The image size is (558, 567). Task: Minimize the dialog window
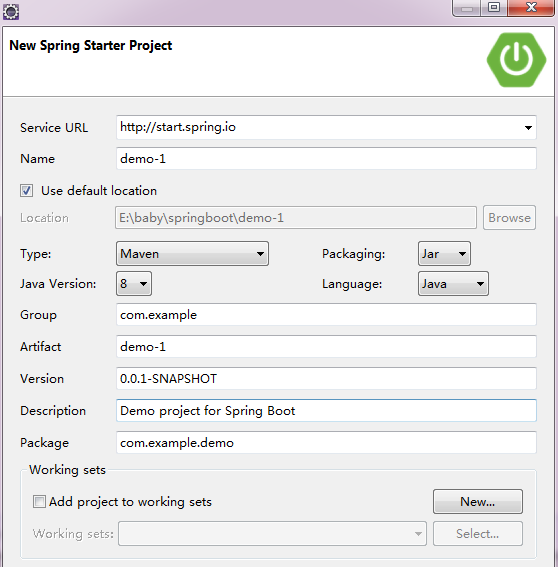pos(467,8)
